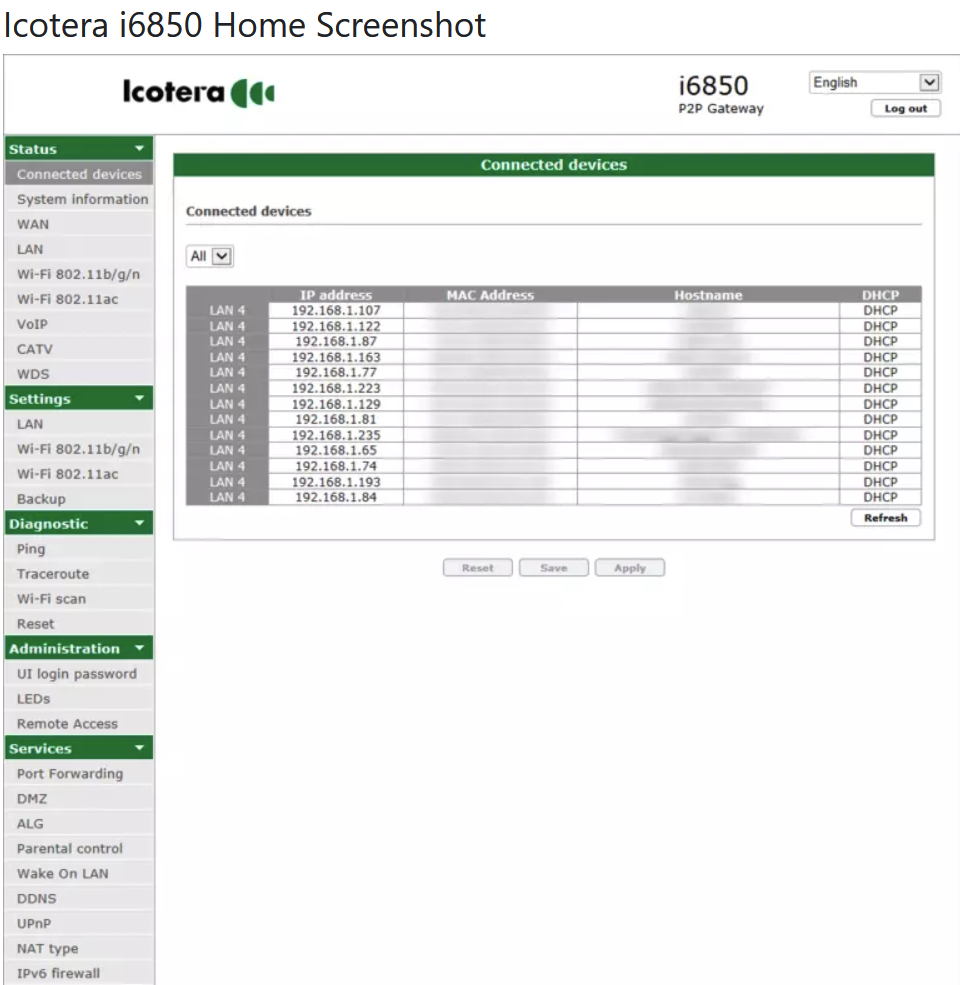Open DMZ services page
The height and width of the screenshot is (985, 960).
79,798
